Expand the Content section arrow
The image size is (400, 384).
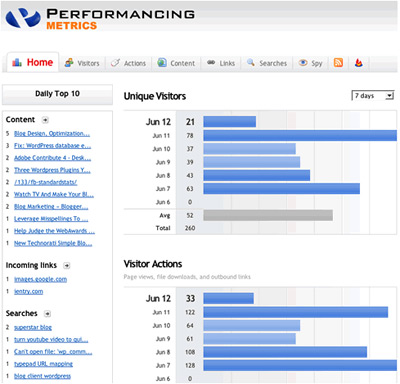pyautogui.click(x=45, y=120)
